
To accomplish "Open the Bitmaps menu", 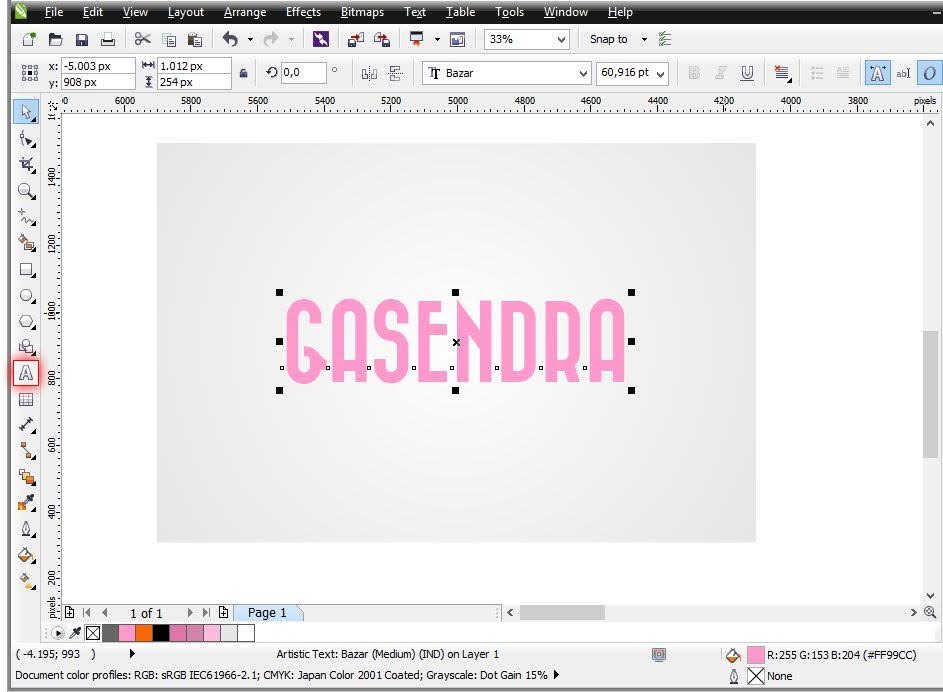I will (x=361, y=12).
